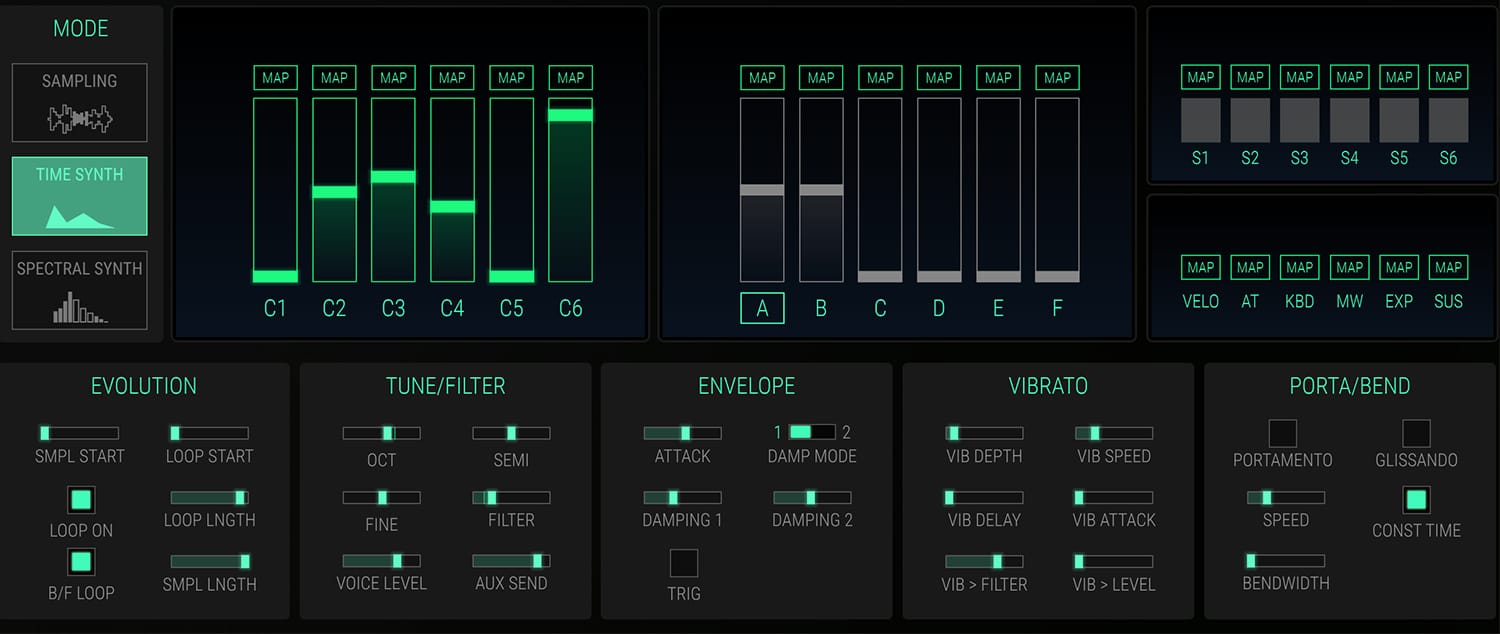This screenshot has width=1500, height=634.
Task: Click the S1 gray pad
Action: coord(1200,120)
